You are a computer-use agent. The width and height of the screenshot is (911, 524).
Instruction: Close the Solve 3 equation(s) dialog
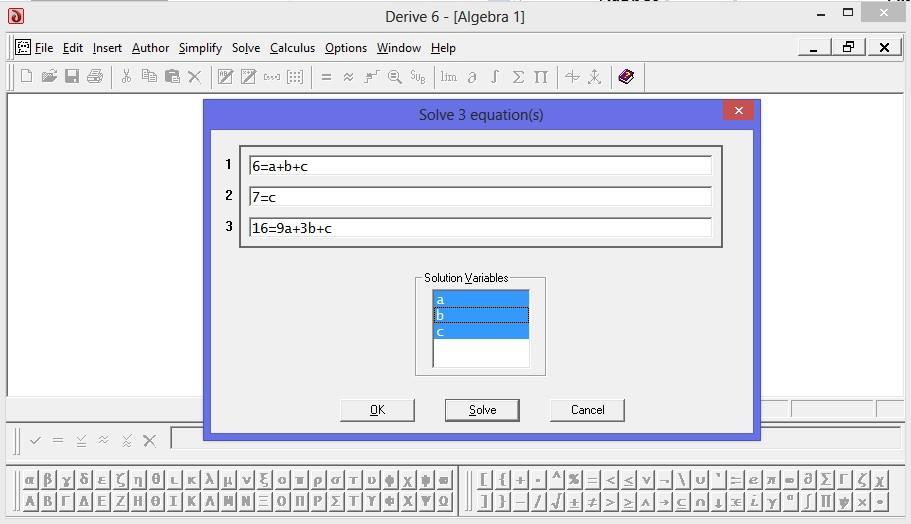(738, 110)
